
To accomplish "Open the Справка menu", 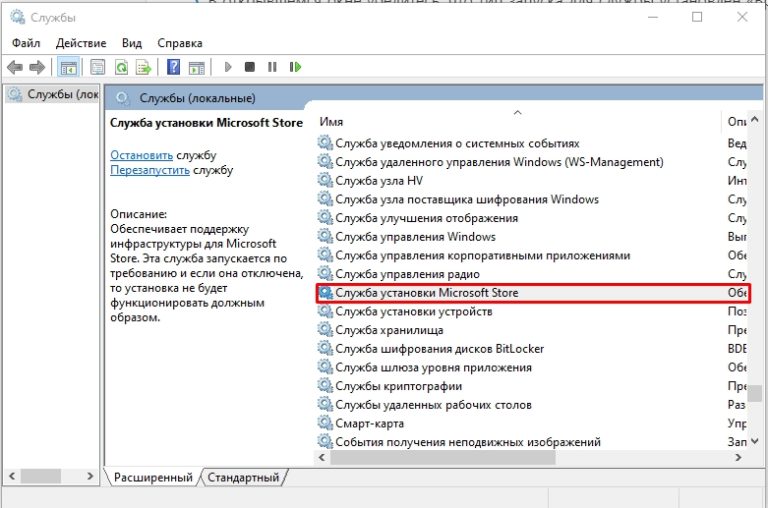I will [179, 43].
